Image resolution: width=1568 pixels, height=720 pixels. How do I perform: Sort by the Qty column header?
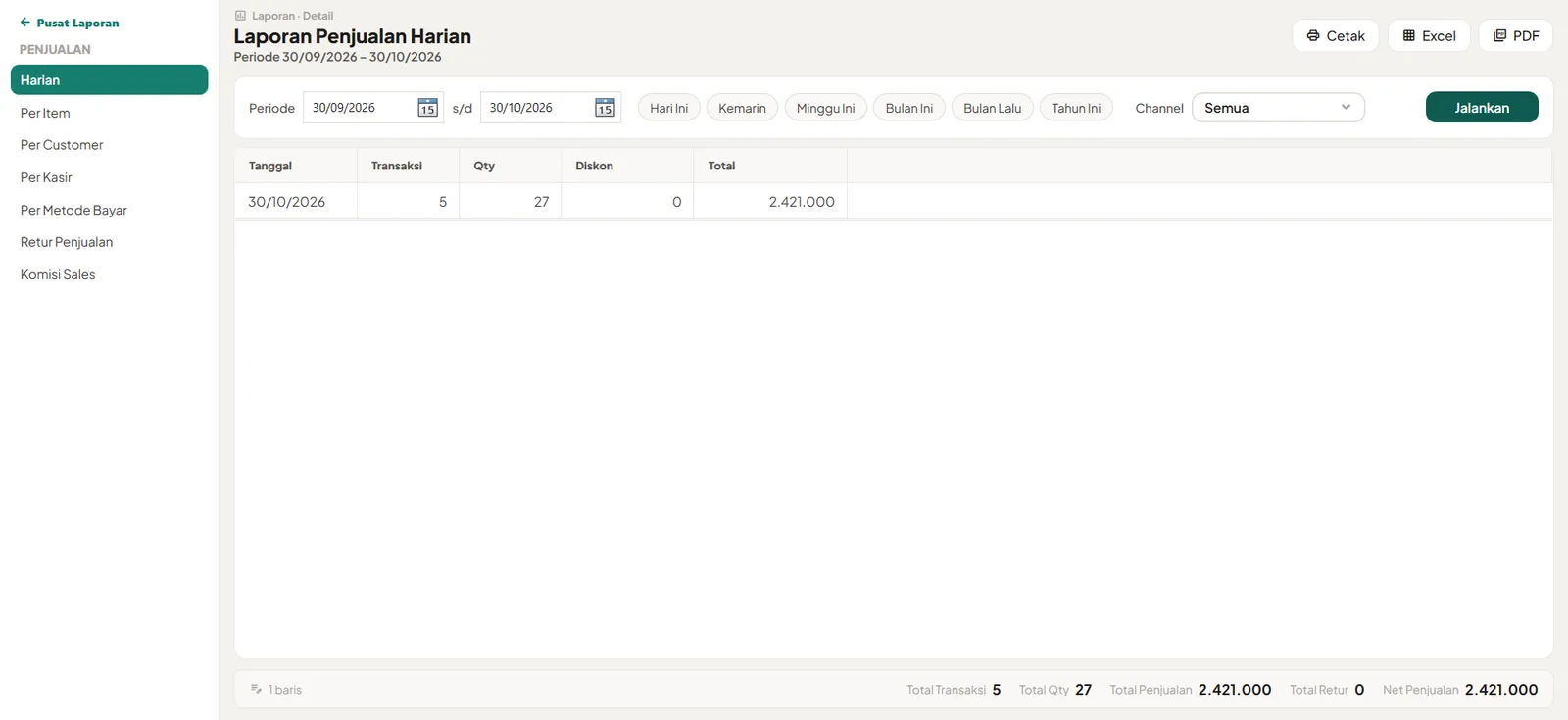pyautogui.click(x=510, y=166)
